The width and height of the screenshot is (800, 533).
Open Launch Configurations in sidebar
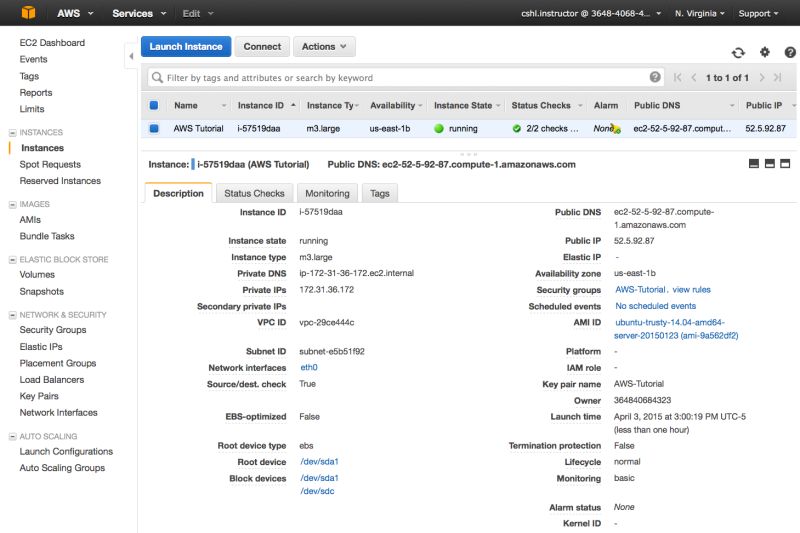pos(66,452)
